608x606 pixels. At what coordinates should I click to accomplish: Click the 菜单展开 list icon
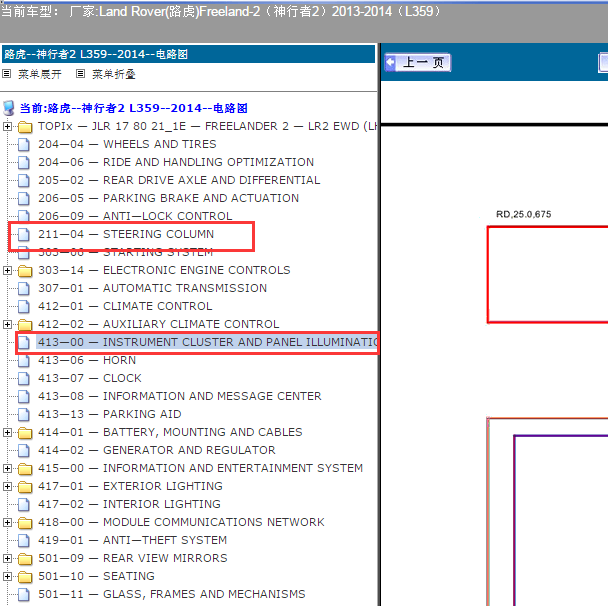point(7,74)
